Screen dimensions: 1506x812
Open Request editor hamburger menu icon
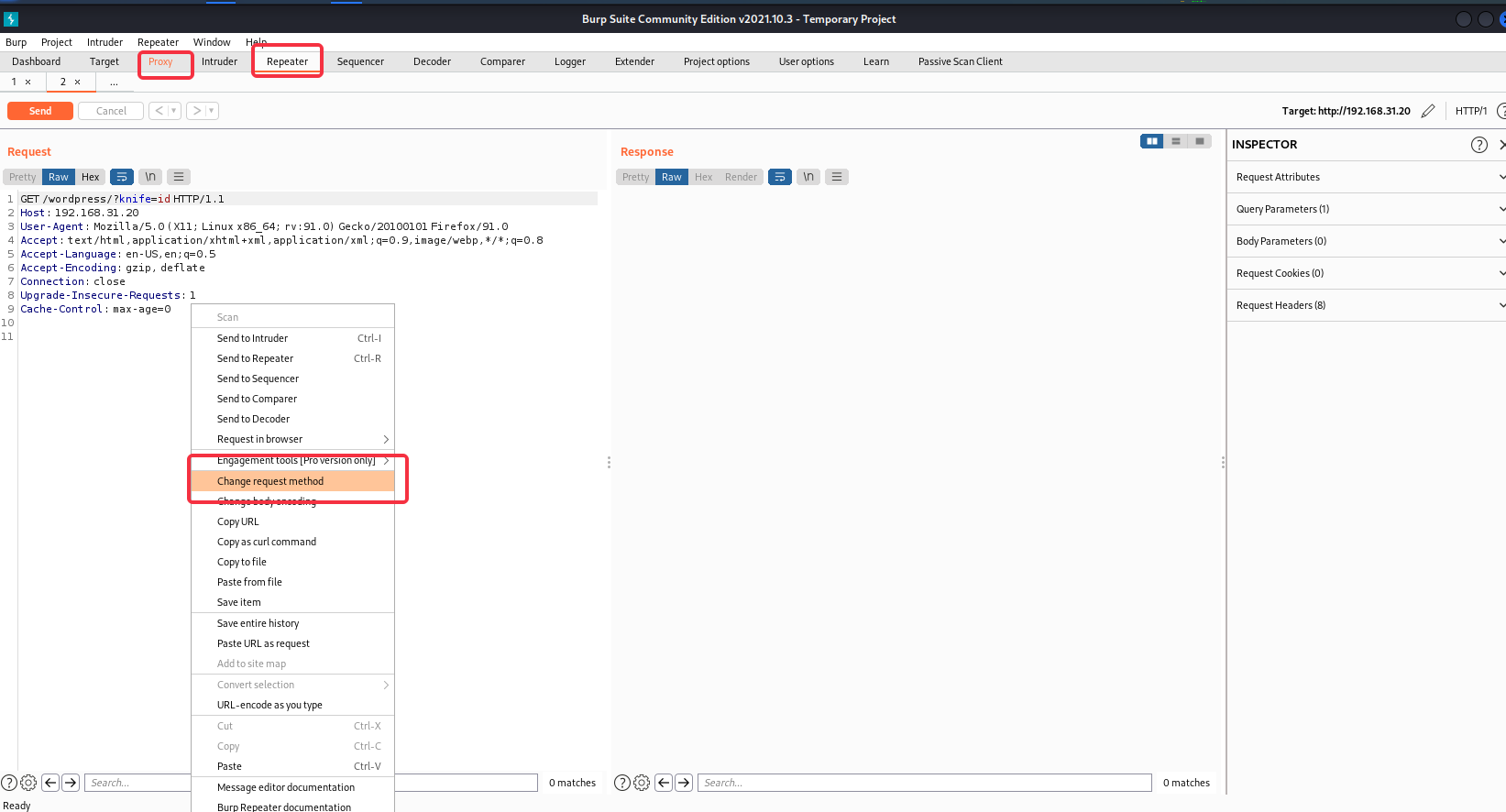click(179, 177)
